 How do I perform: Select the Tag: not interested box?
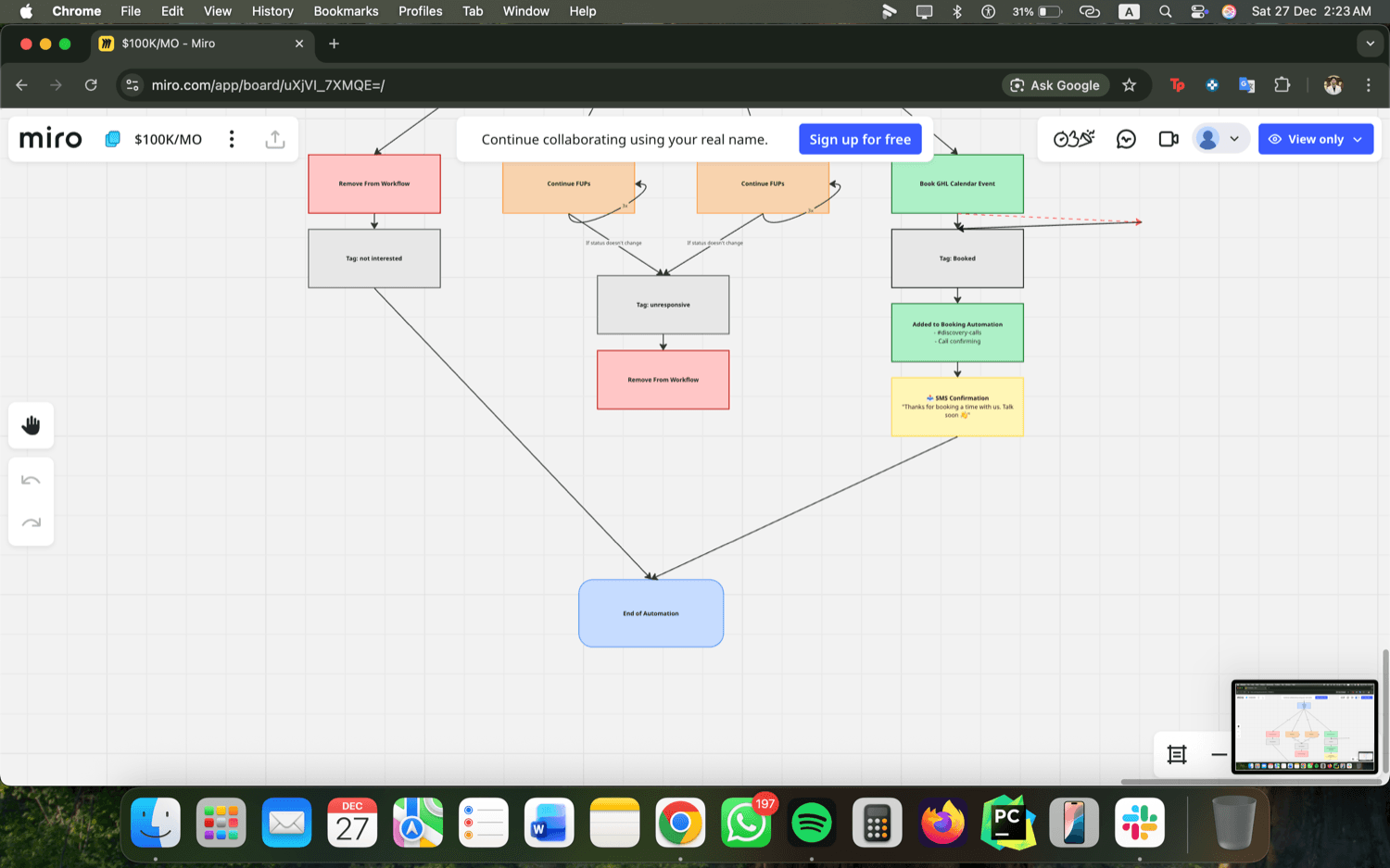click(x=374, y=258)
